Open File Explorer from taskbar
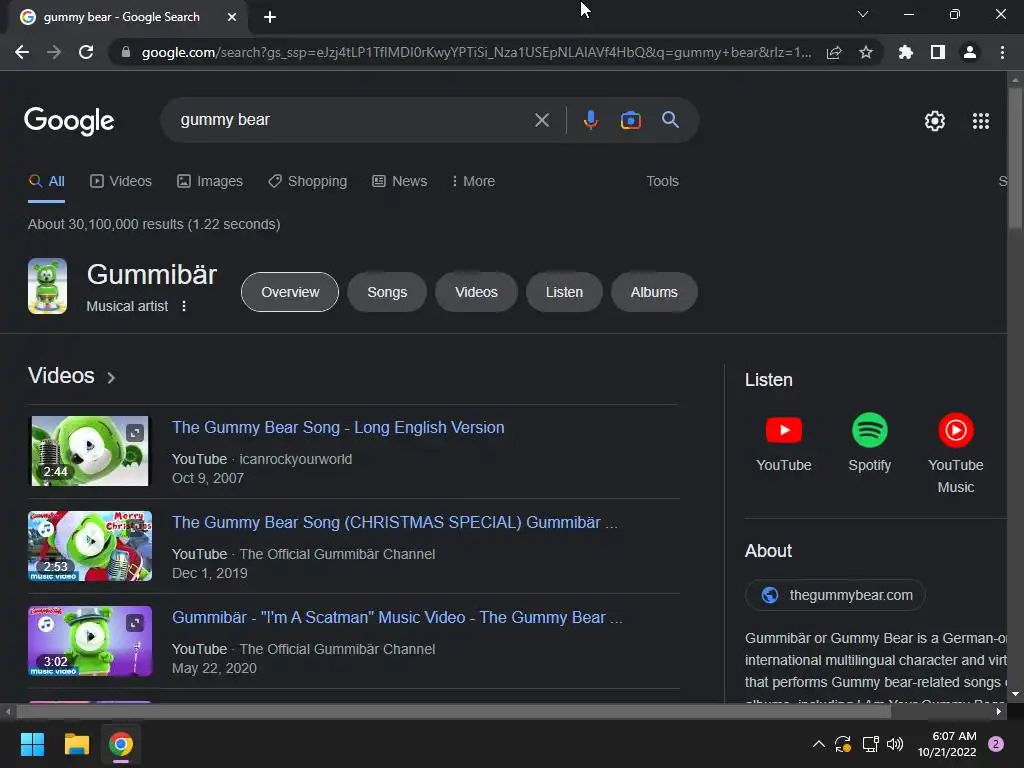Screen dimensions: 1024x768 pyautogui.click(x=76, y=744)
